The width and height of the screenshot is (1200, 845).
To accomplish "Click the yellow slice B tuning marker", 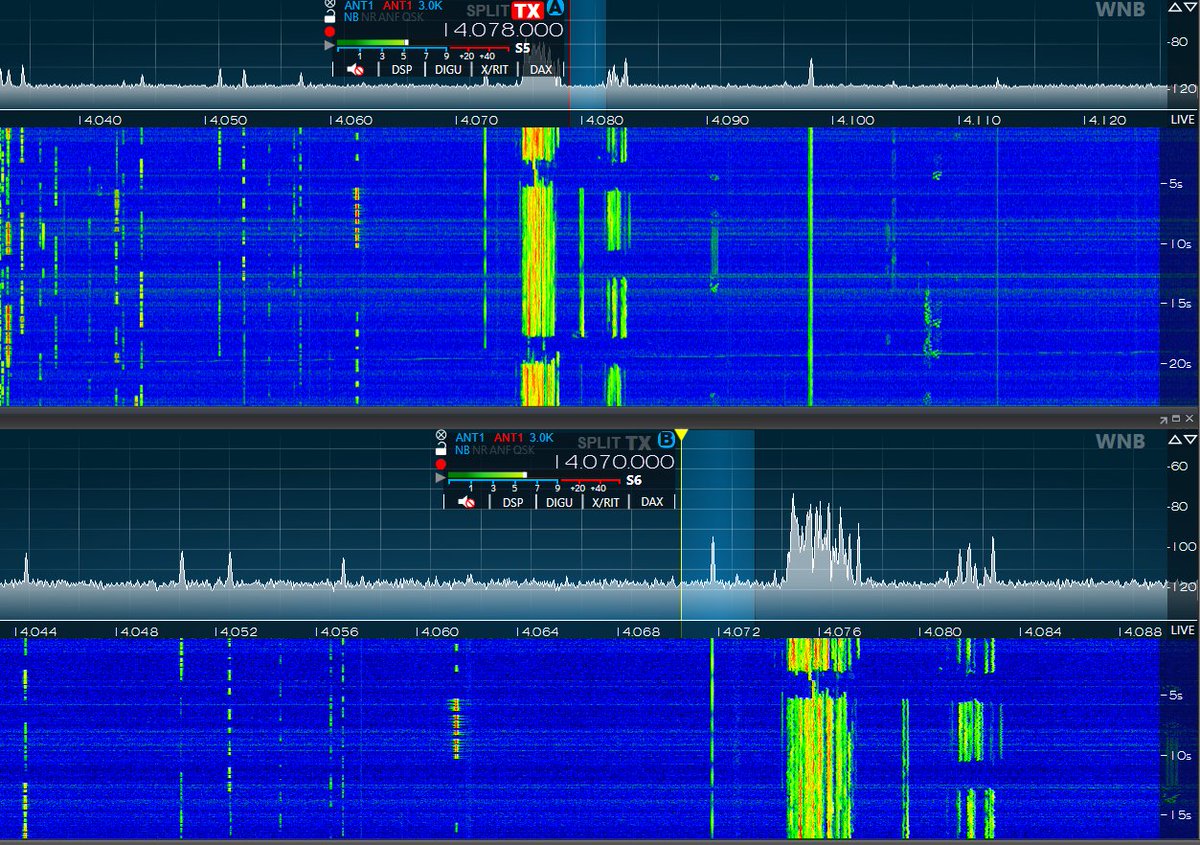I will pyautogui.click(x=680, y=433).
